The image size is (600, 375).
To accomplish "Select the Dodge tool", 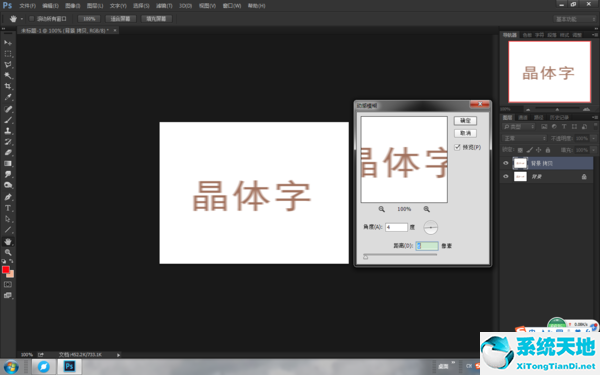I will [8, 185].
